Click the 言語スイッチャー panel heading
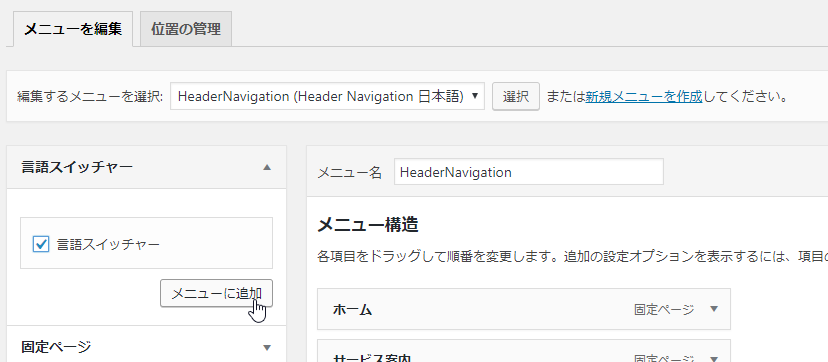Screen dimensions: 828x362 77,167
